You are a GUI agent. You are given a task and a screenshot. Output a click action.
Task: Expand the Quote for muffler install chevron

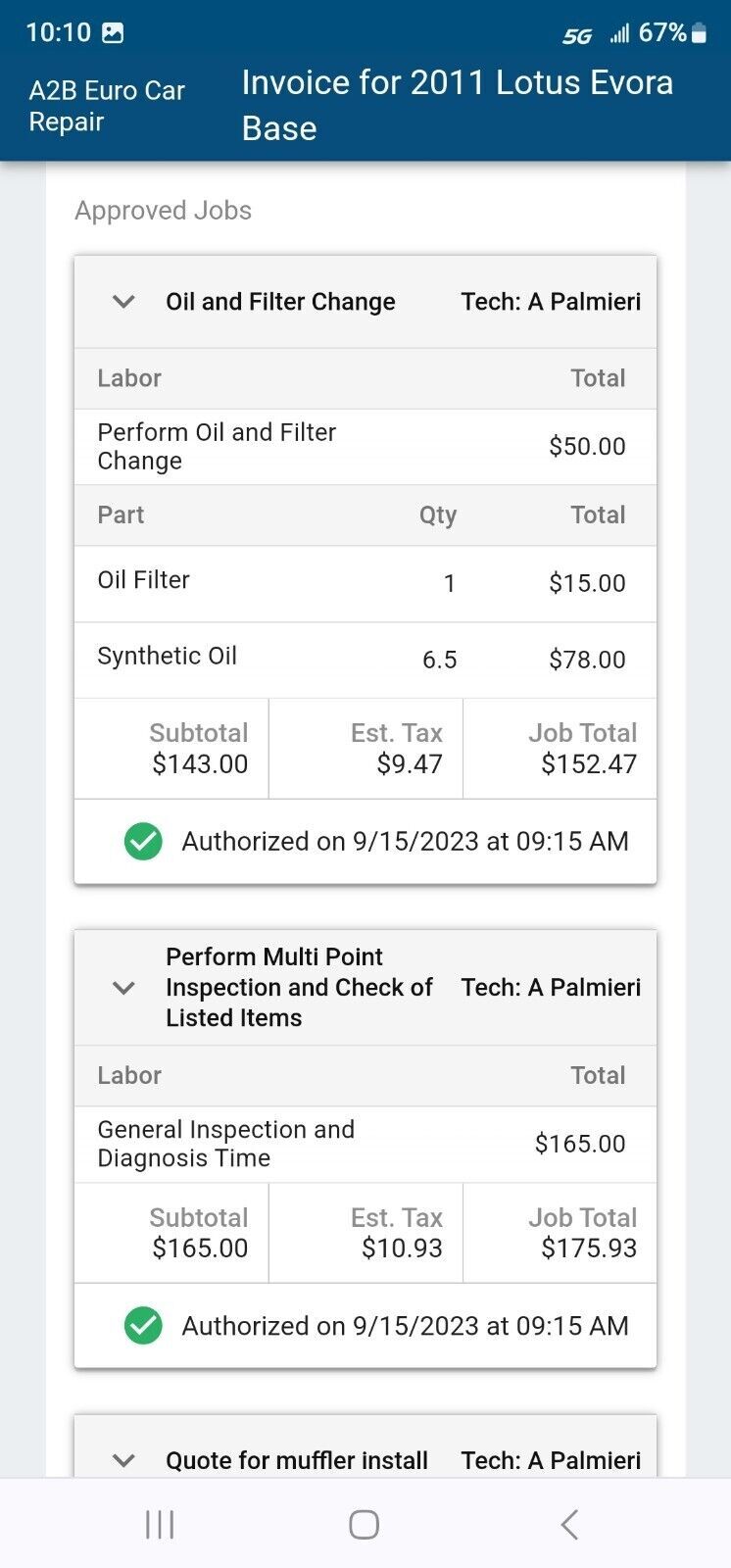(123, 1460)
